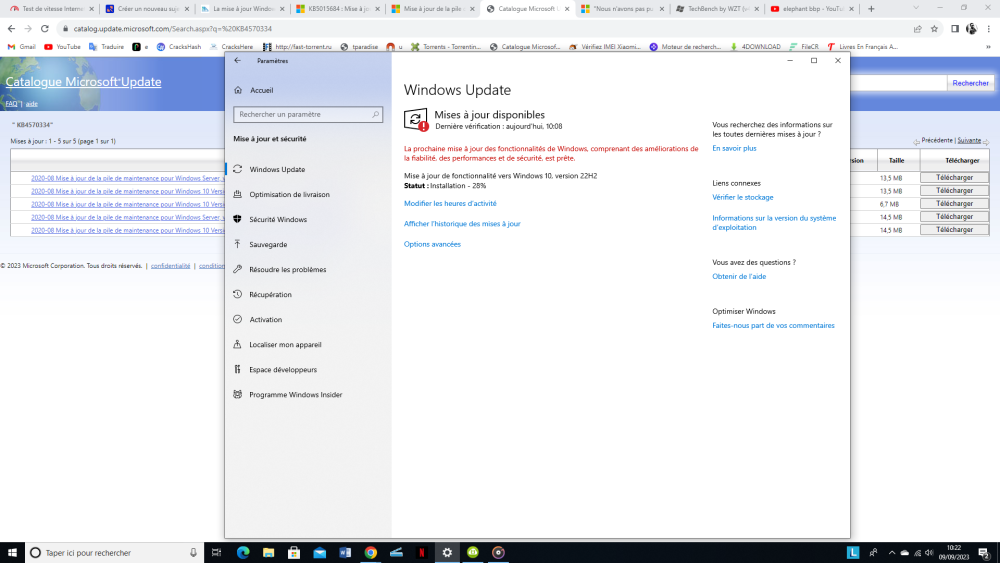This screenshot has width=1000, height=563.
Task: Click Faites-nous part de vos commentaires
Action: point(773,326)
